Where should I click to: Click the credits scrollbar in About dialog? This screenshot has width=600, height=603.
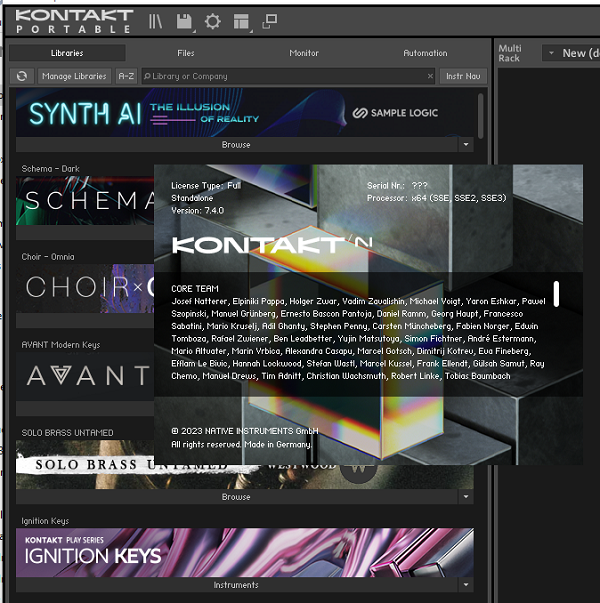click(556, 294)
